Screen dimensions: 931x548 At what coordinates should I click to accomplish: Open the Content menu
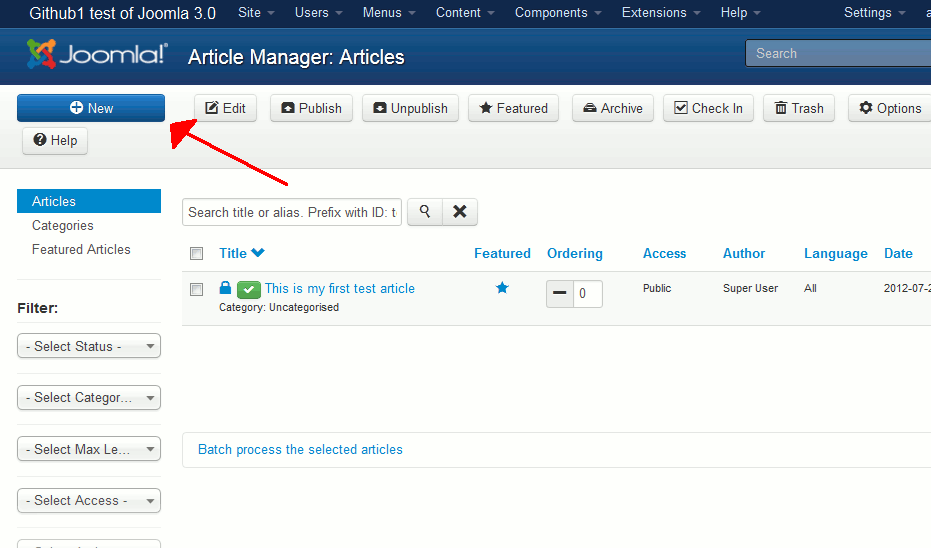click(465, 12)
